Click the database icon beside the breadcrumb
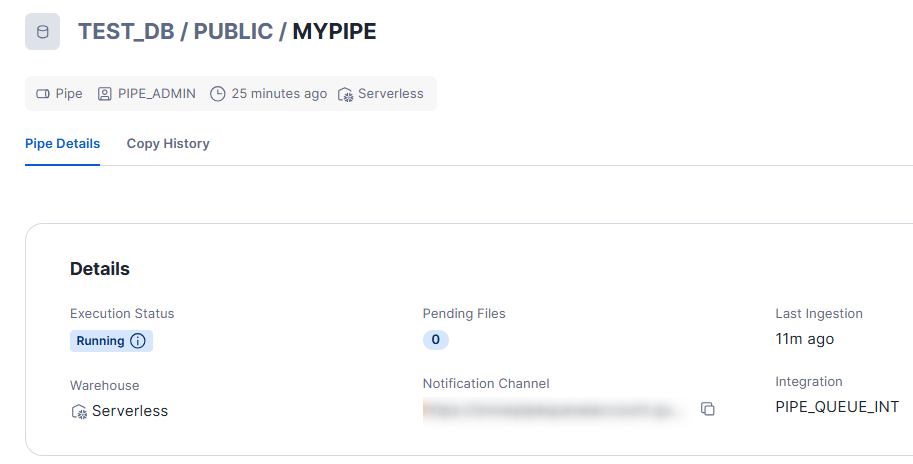This screenshot has width=913, height=464. pyautogui.click(x=42, y=32)
